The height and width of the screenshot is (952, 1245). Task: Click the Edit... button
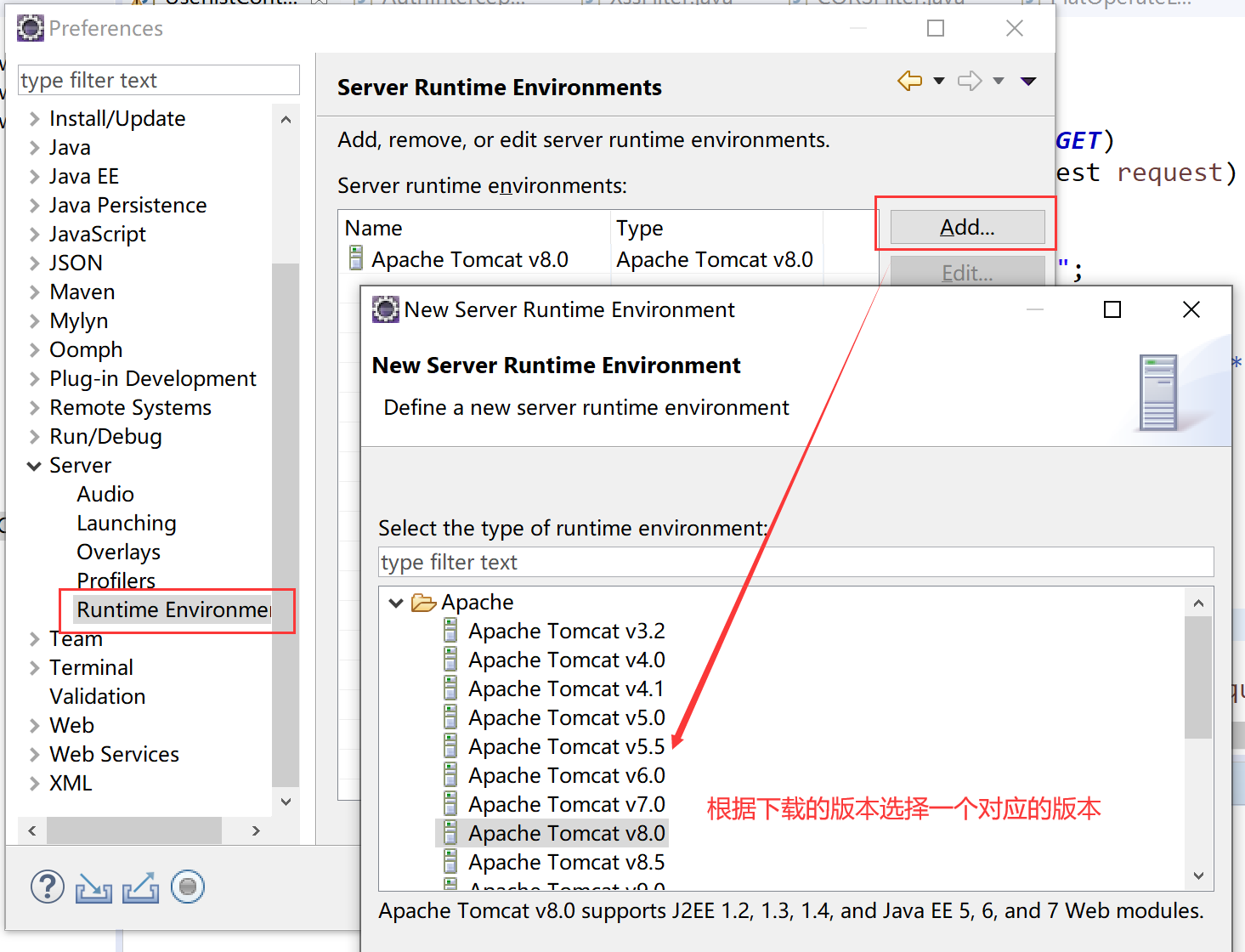pos(967,271)
